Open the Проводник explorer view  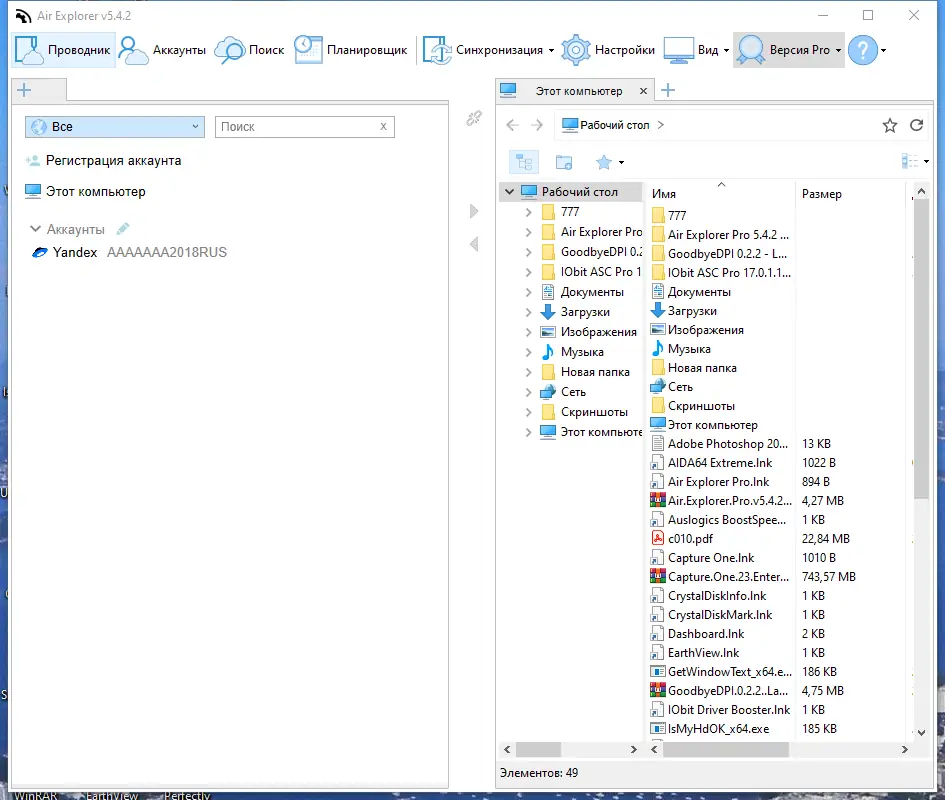point(63,50)
